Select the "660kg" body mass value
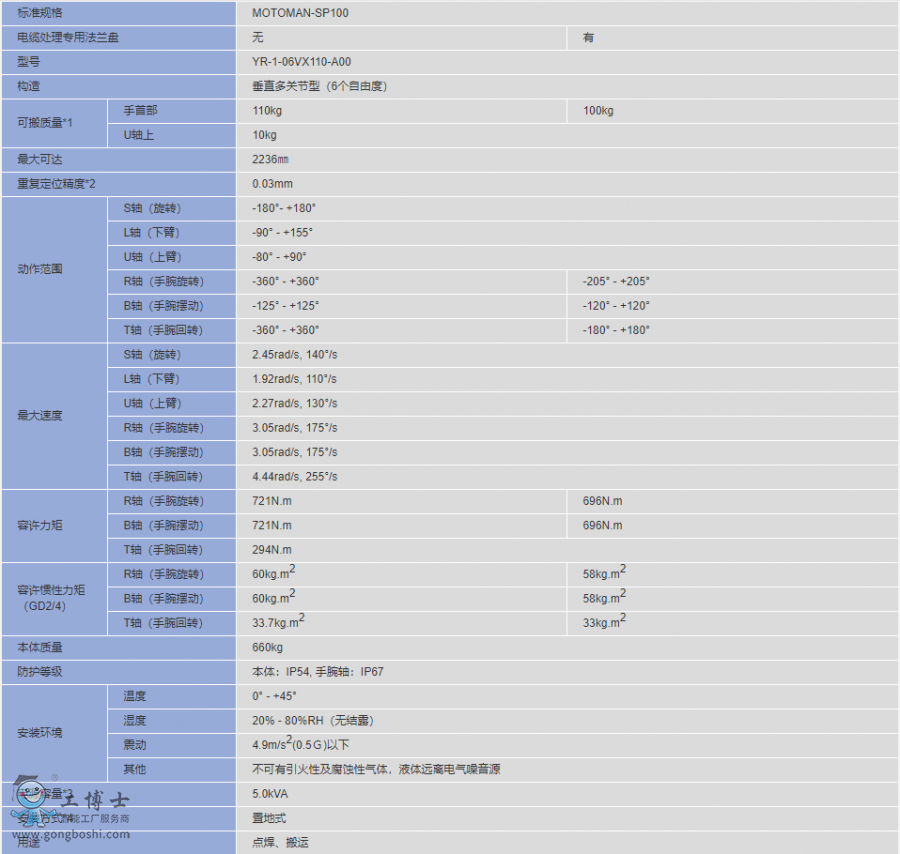 (x=267, y=647)
